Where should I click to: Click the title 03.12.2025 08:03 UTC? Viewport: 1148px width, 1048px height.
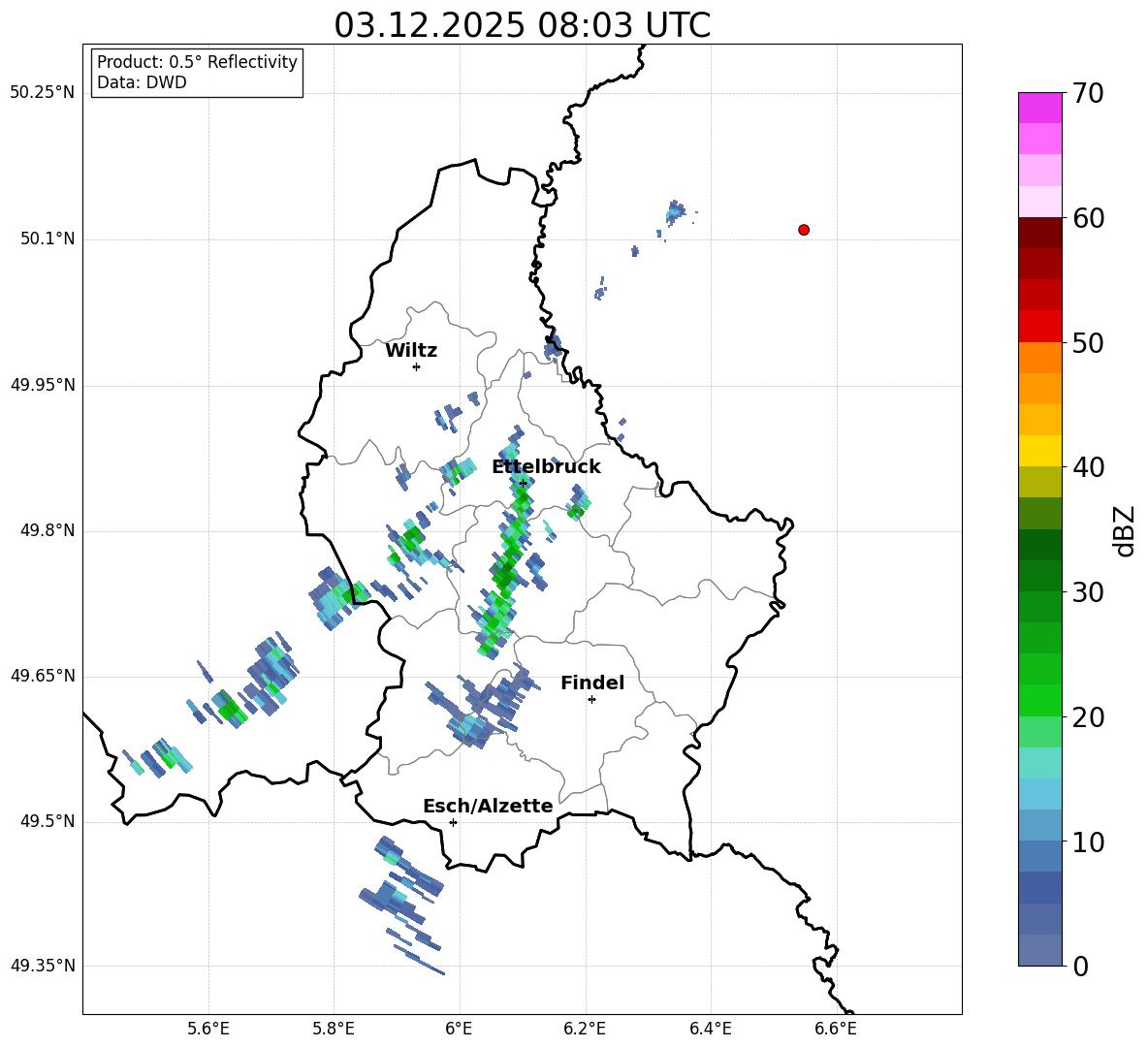522,25
